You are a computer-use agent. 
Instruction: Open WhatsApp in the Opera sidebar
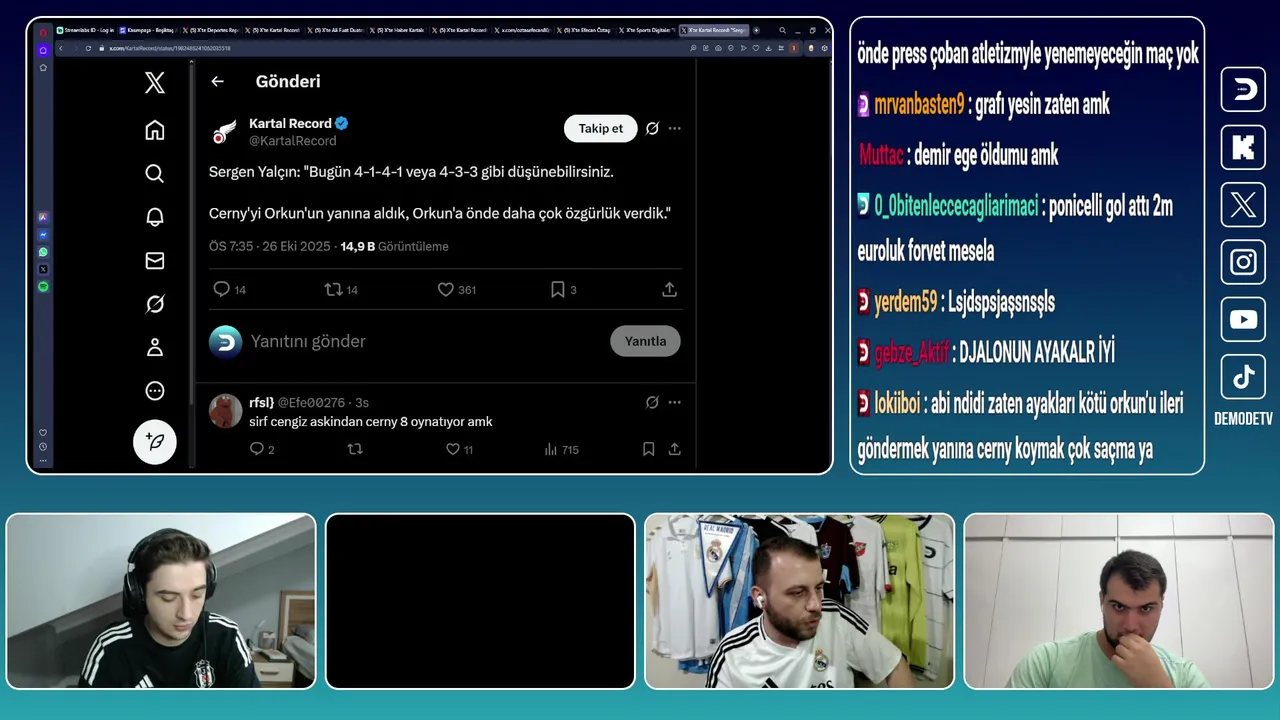click(x=43, y=252)
